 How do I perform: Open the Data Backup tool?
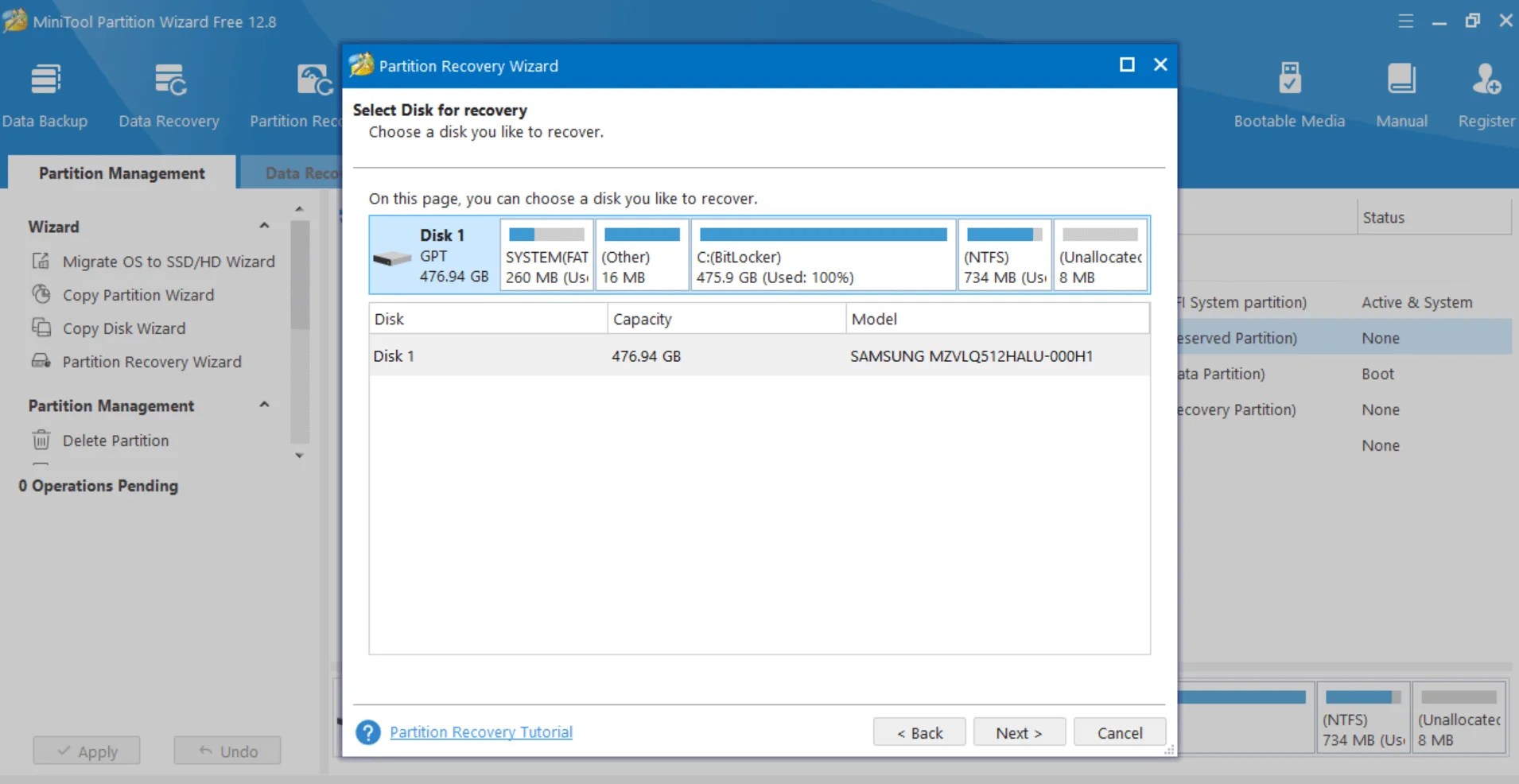[45, 91]
